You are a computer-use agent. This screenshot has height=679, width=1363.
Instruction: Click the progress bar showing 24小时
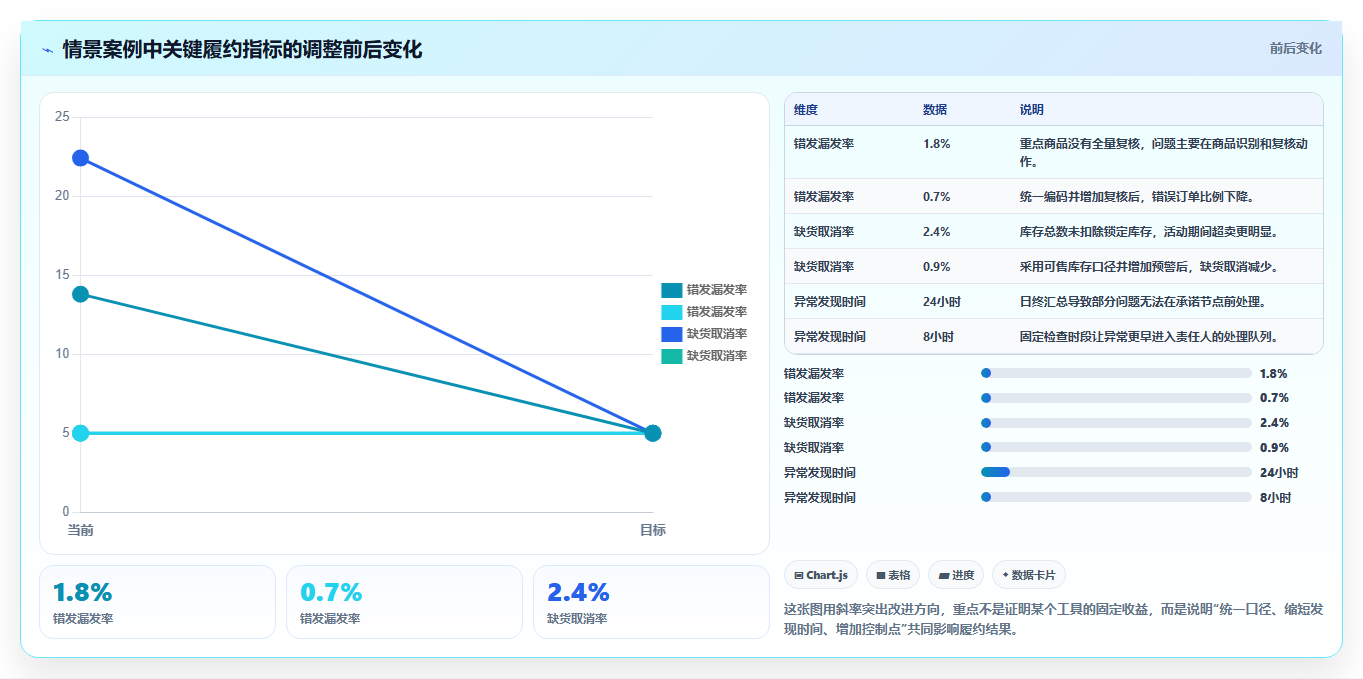tap(1116, 472)
